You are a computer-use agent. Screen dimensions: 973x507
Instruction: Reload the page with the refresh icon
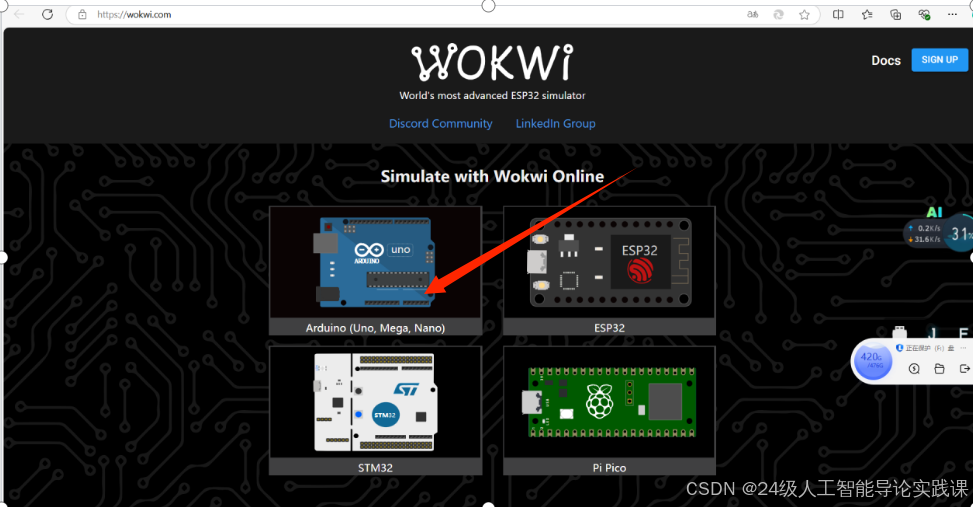(47, 14)
